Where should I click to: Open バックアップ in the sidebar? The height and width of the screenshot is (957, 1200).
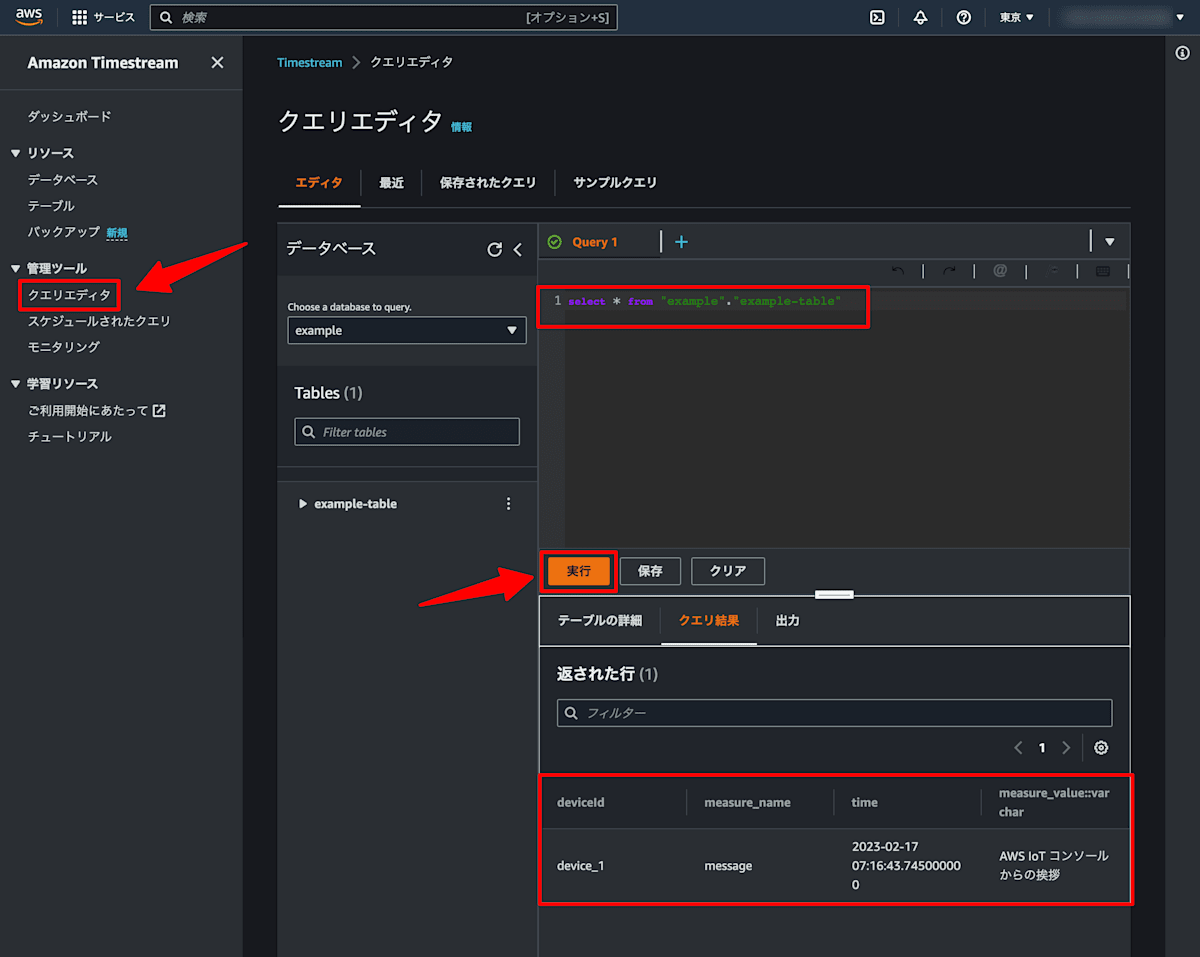click(x=64, y=232)
